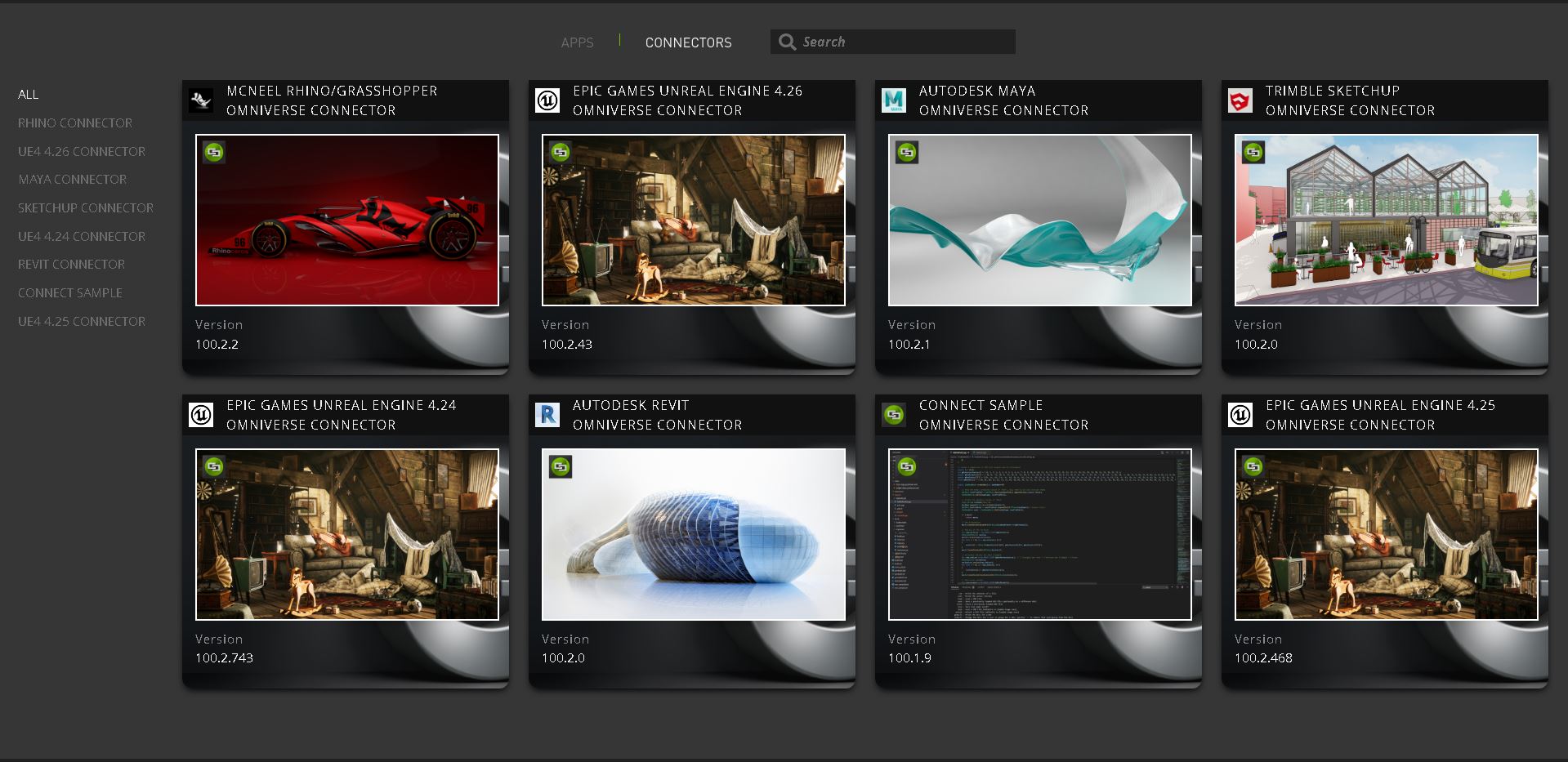Click green connector badge on SketchUp thumbnail
Screen dimensions: 1568x762
1253,152
